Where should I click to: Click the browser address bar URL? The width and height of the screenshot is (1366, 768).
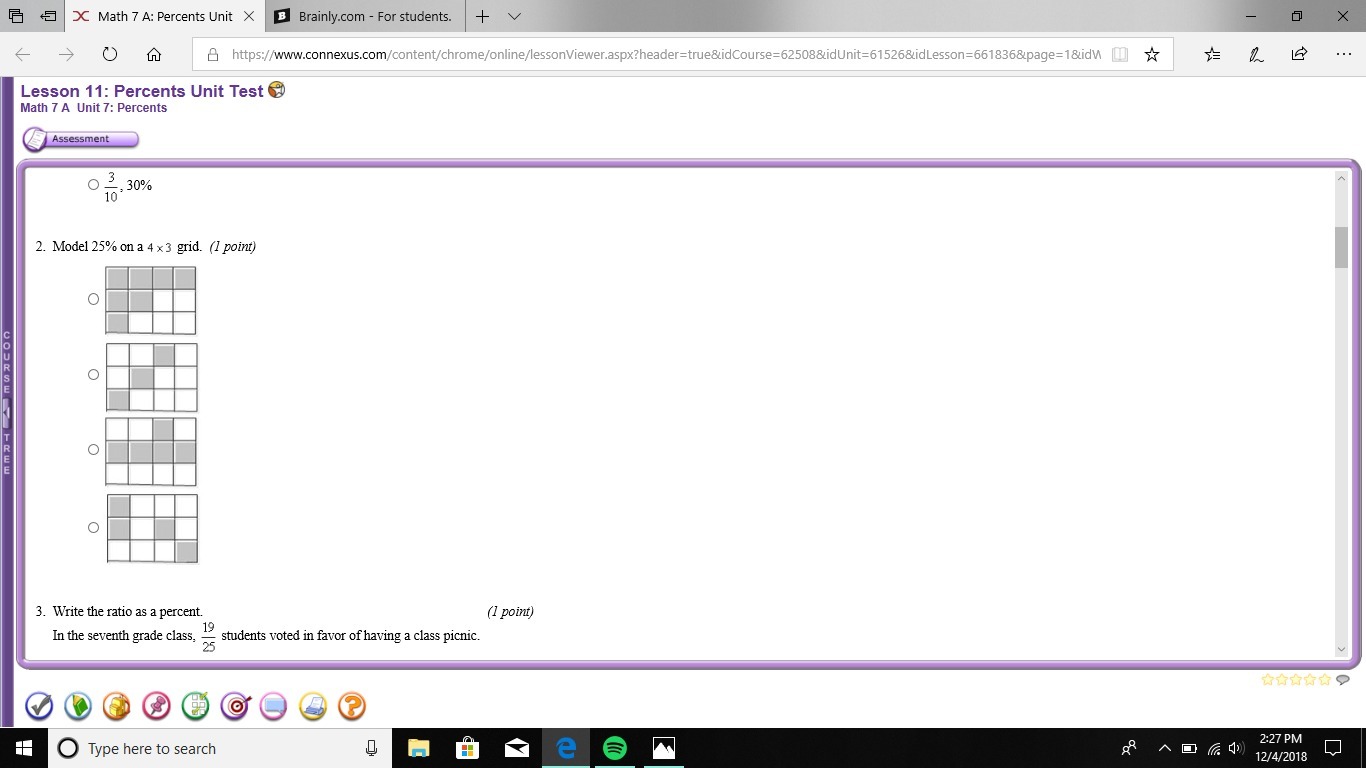(x=665, y=55)
